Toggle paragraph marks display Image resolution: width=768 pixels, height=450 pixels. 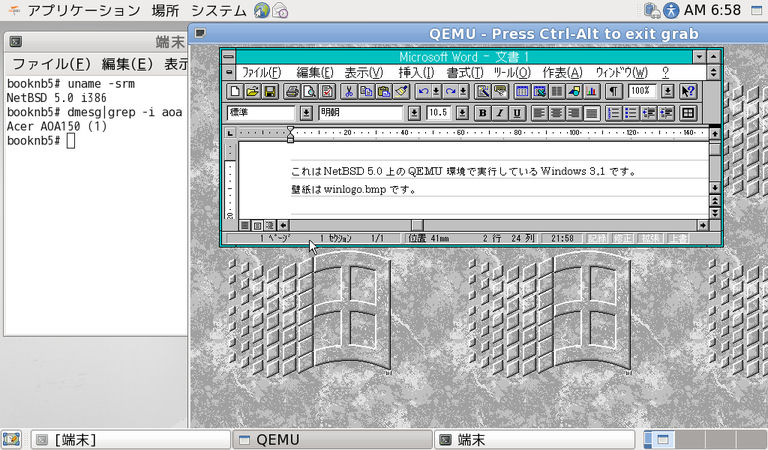[x=614, y=91]
